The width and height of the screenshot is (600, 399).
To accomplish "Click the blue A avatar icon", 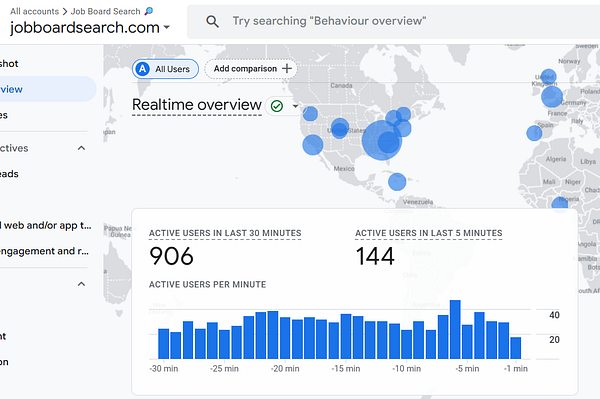I will [x=143, y=69].
